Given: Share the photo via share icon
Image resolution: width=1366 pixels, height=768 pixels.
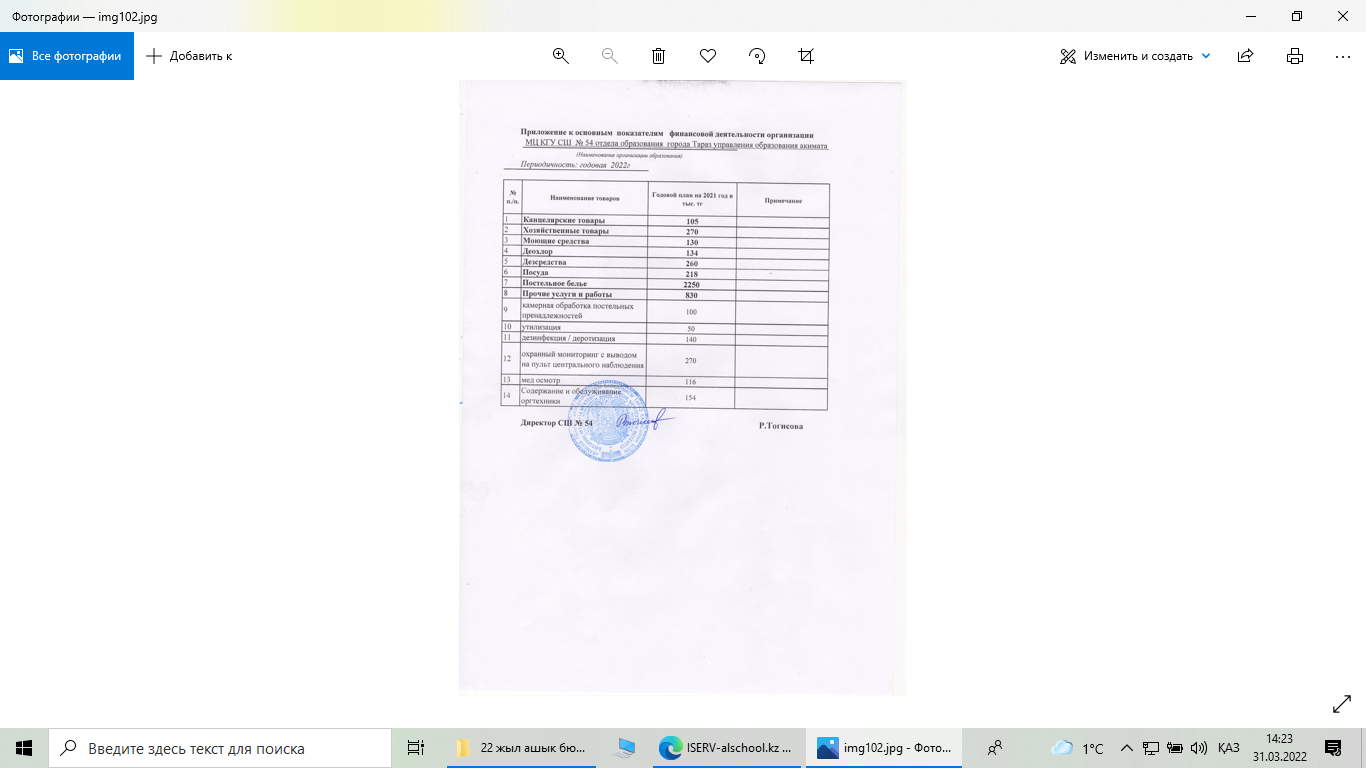Looking at the screenshot, I should 1245,56.
